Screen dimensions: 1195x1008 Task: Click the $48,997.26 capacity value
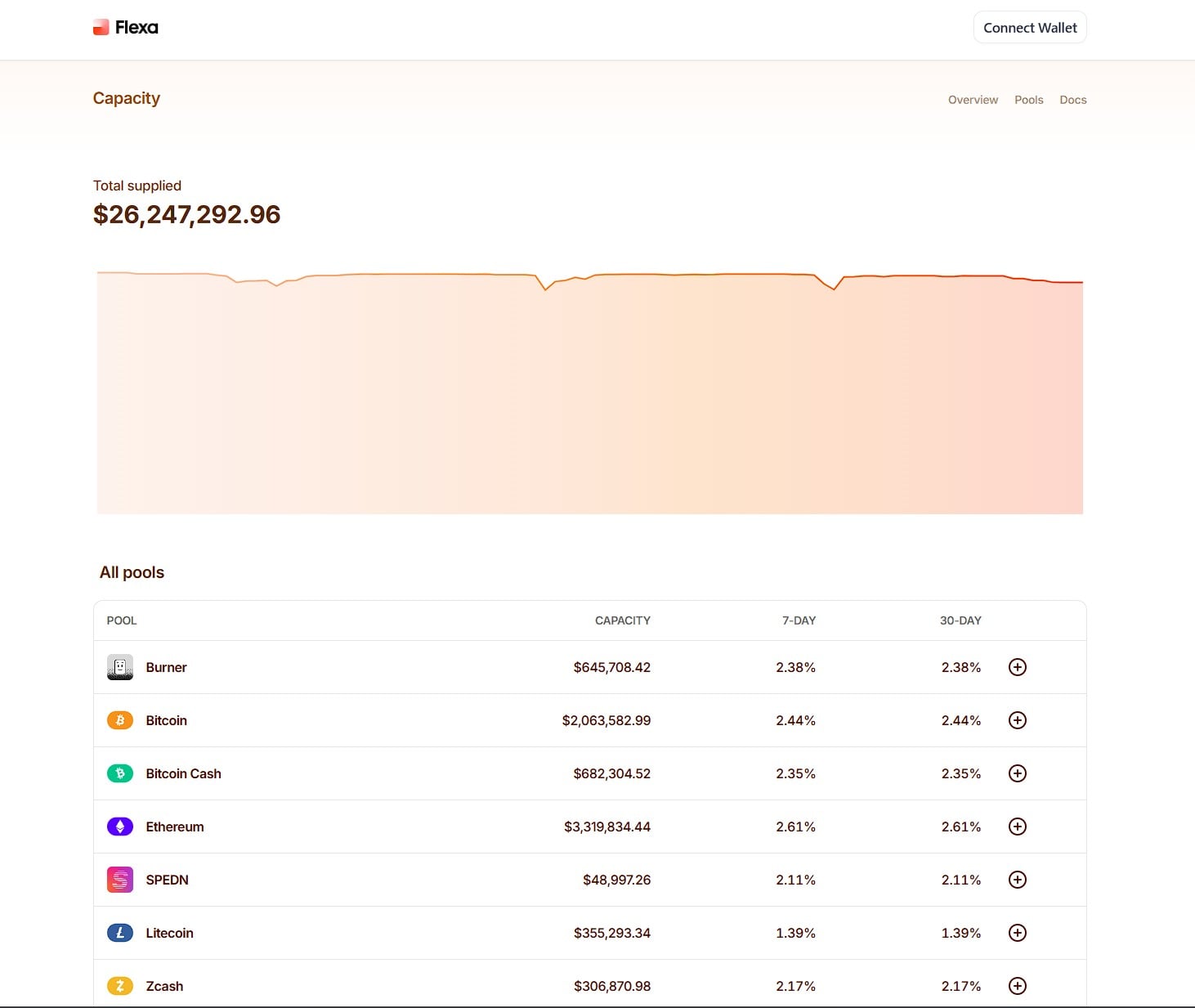tap(617, 880)
